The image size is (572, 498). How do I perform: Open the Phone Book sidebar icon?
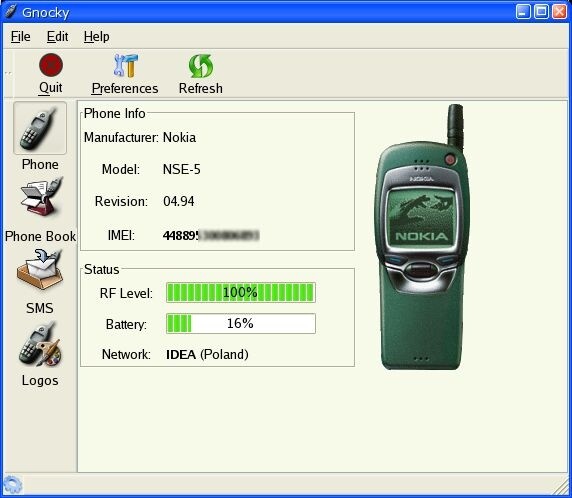(x=42, y=197)
